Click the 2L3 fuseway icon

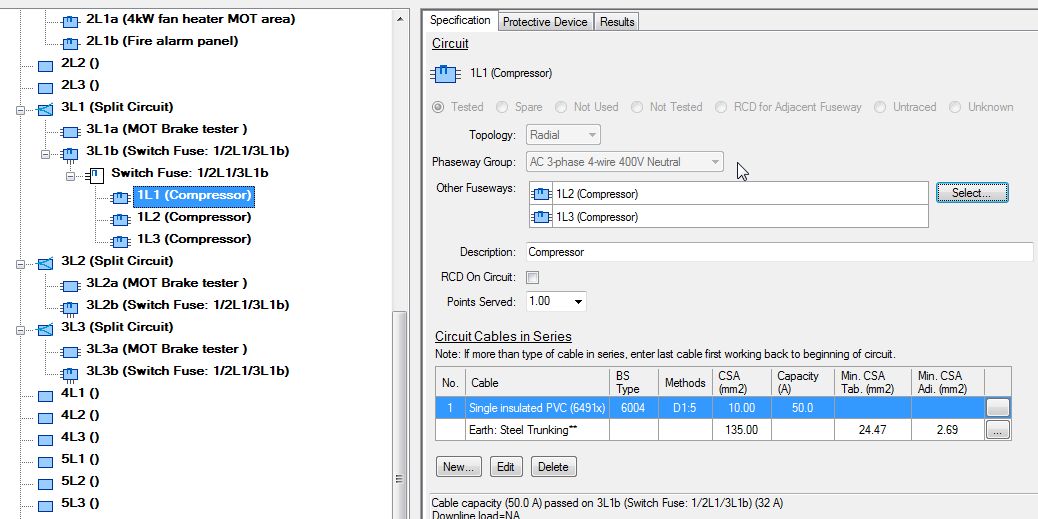tap(45, 88)
